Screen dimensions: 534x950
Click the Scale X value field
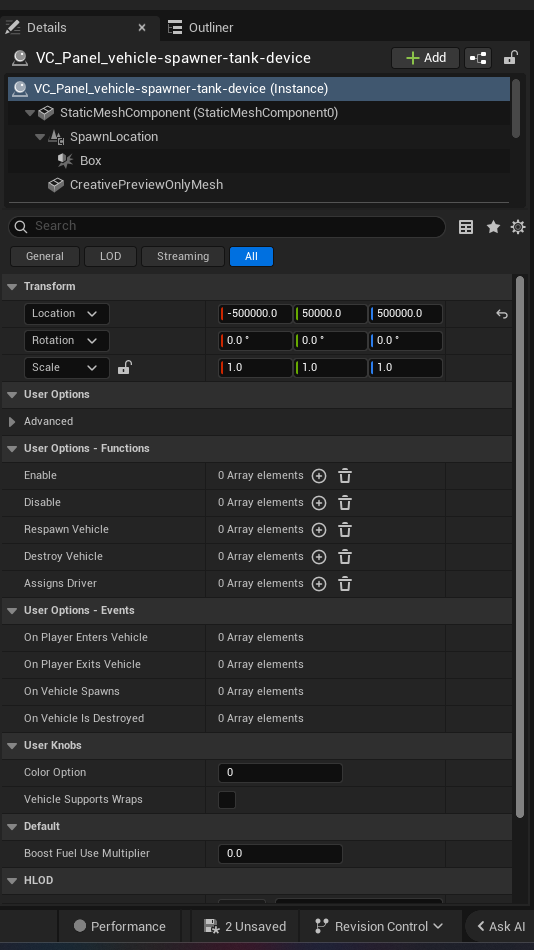(255, 368)
